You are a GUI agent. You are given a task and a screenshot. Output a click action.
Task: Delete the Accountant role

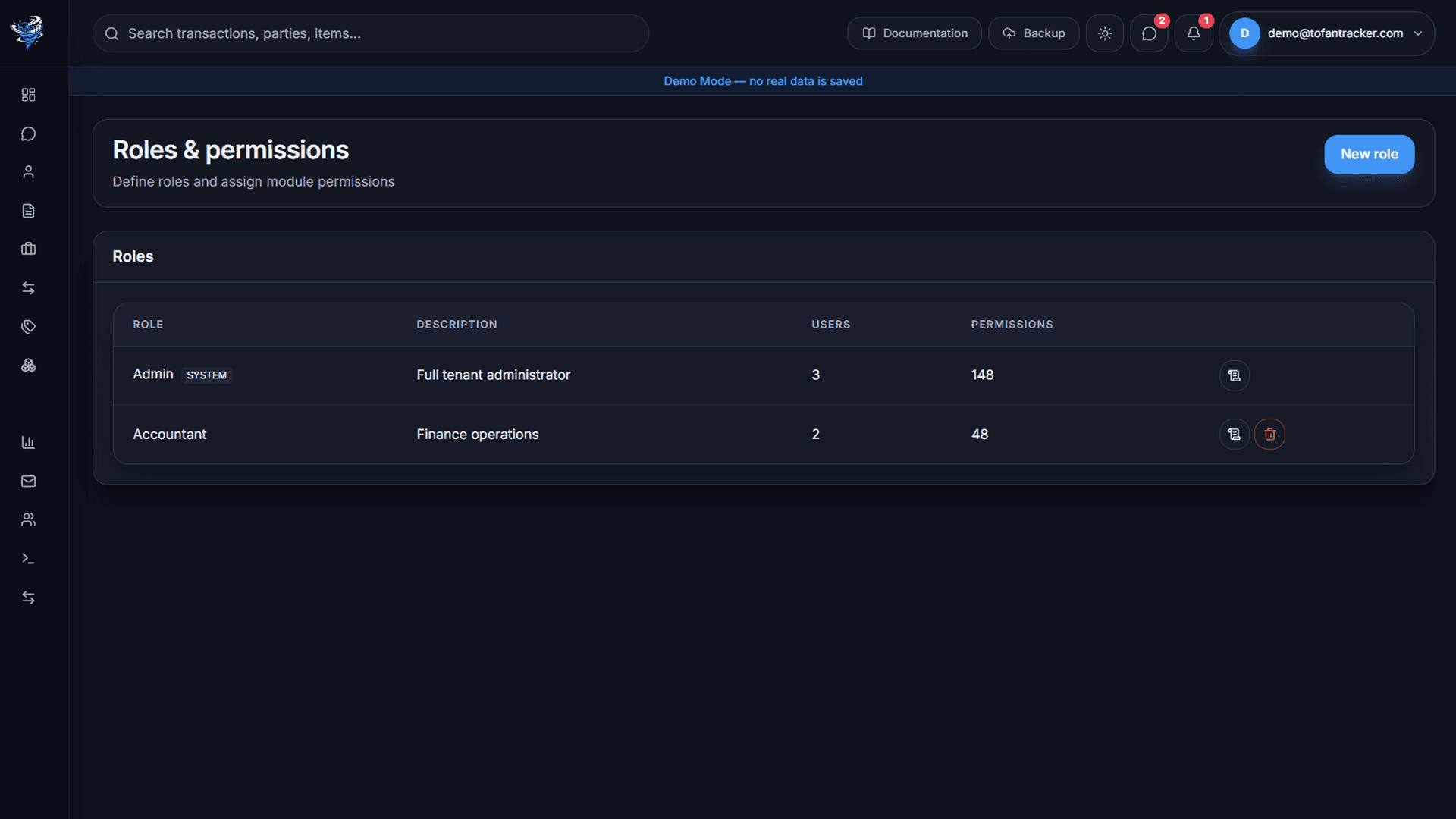pos(1269,435)
